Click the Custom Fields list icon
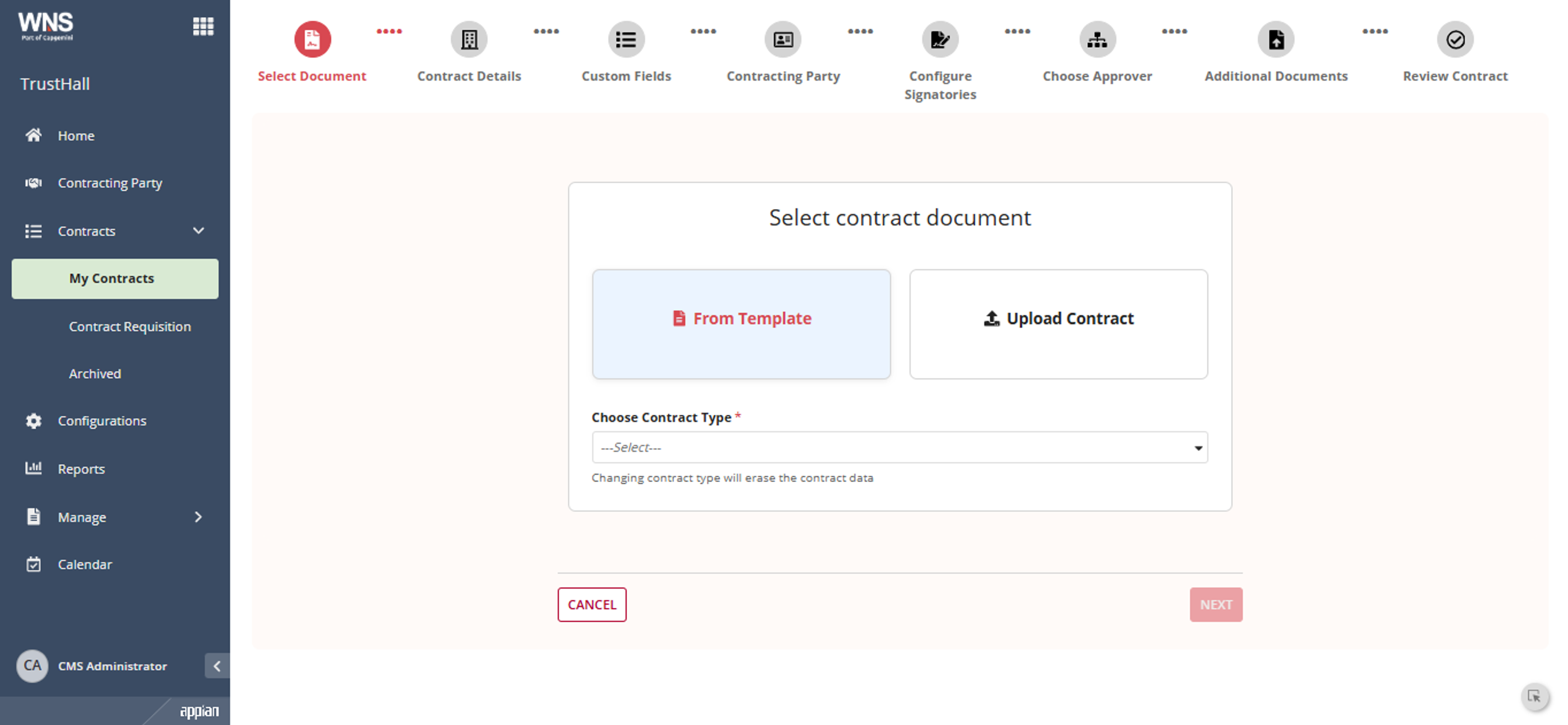Image resolution: width=1568 pixels, height=725 pixels. 626,40
